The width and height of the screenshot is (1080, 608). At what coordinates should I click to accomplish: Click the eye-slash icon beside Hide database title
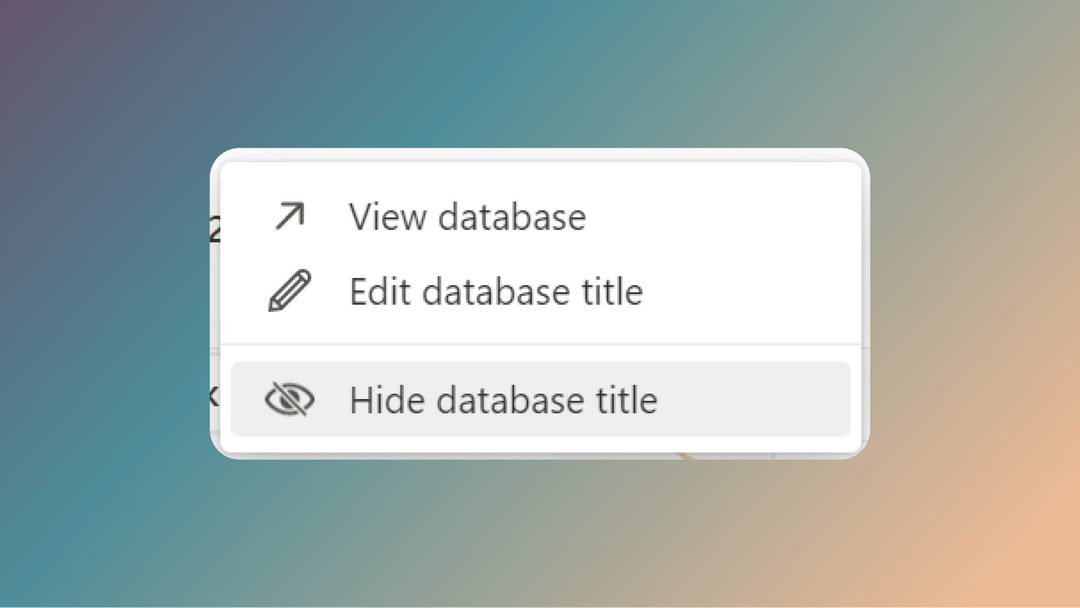coord(289,398)
